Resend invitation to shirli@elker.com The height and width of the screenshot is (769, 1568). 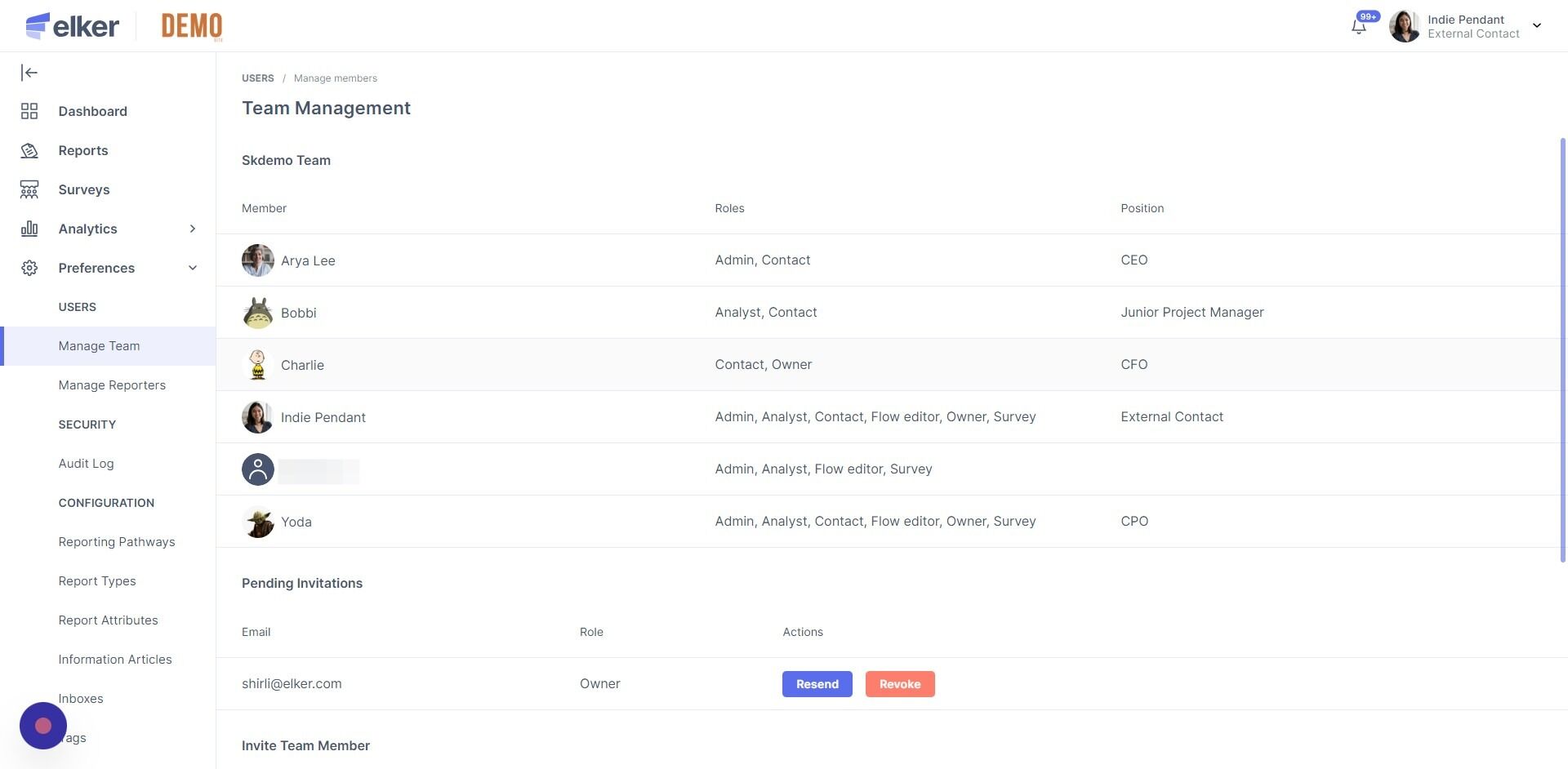click(x=817, y=684)
